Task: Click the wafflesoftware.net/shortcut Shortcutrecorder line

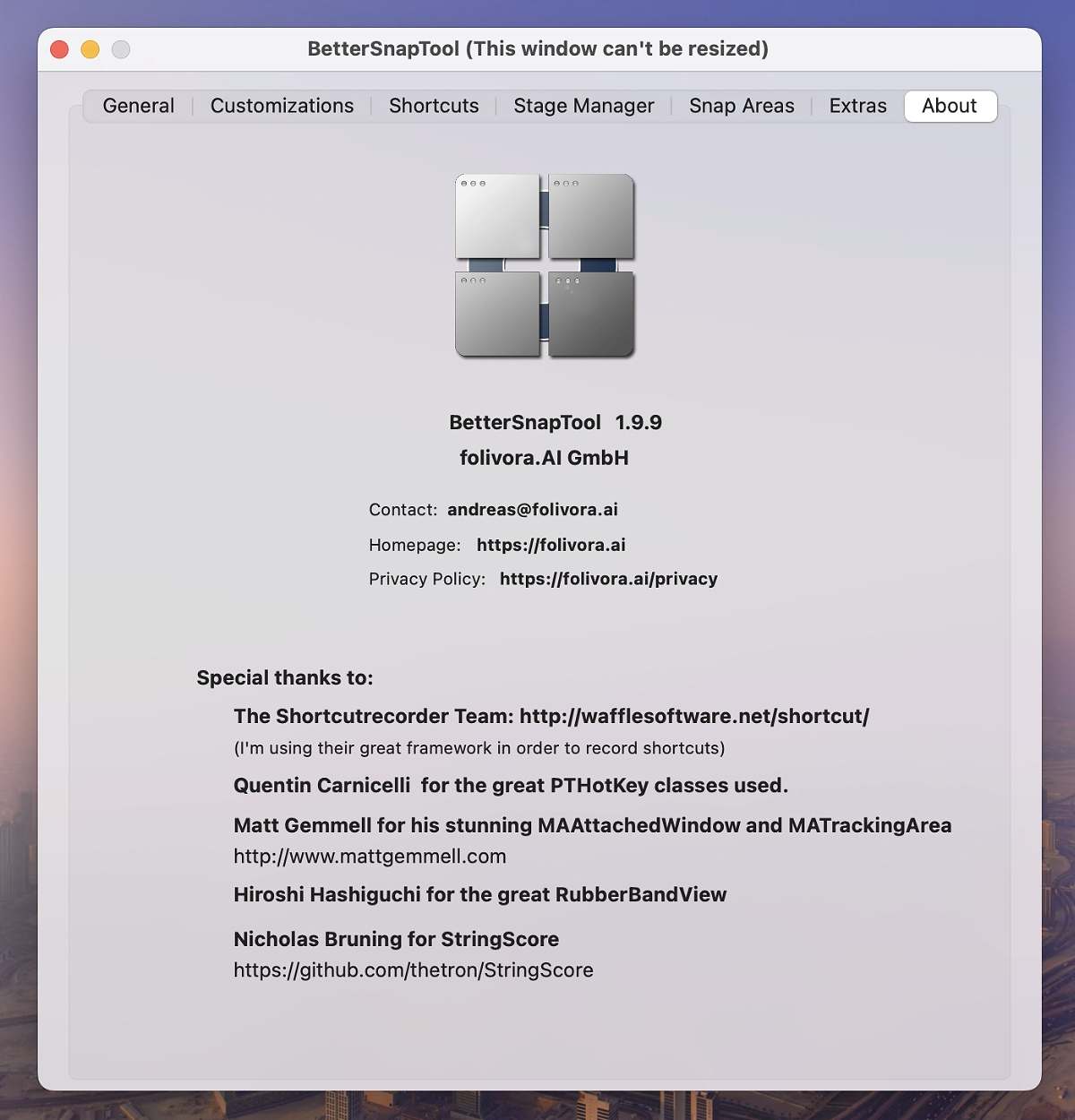Action: pos(552,716)
